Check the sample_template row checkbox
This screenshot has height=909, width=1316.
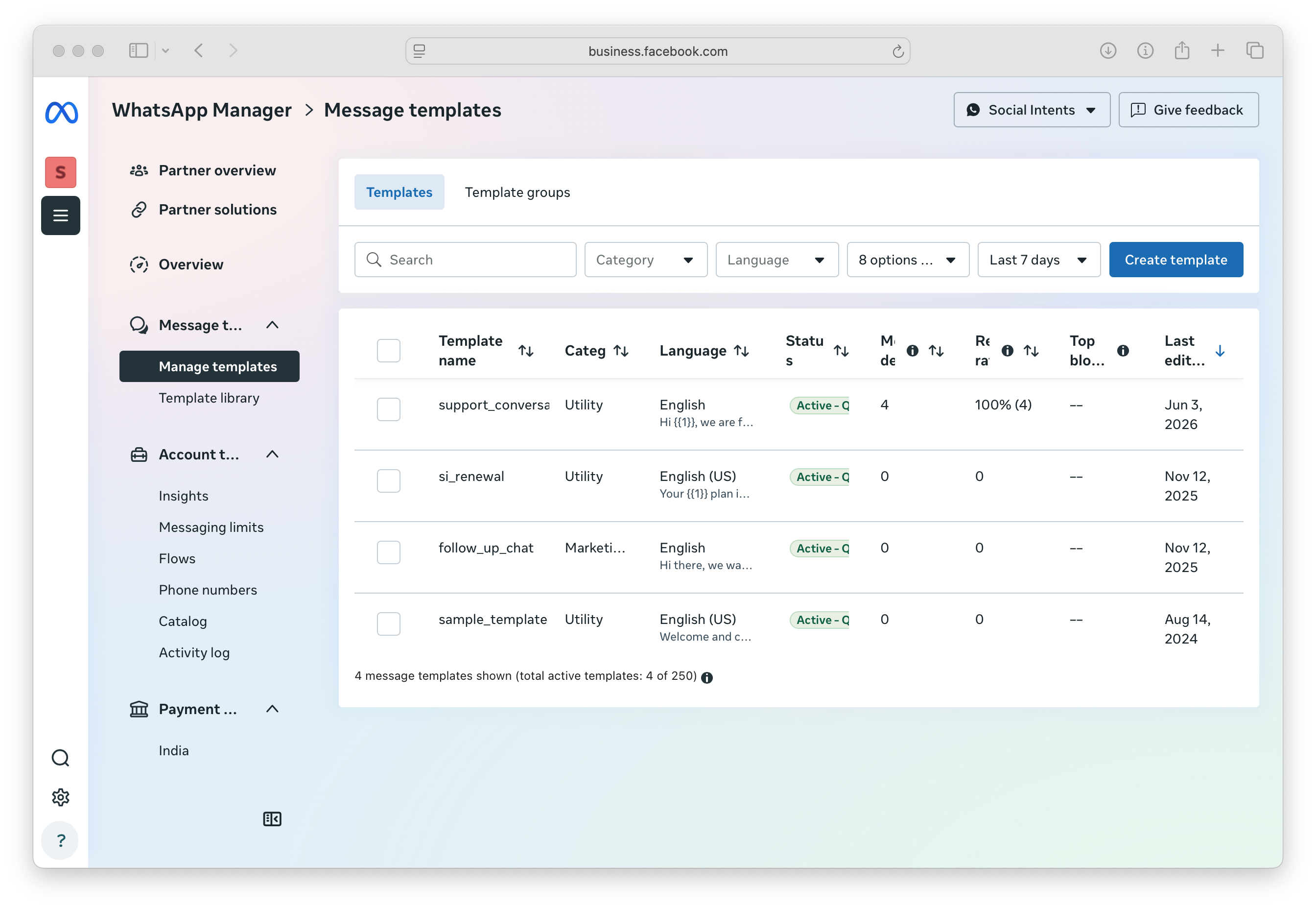(388, 623)
